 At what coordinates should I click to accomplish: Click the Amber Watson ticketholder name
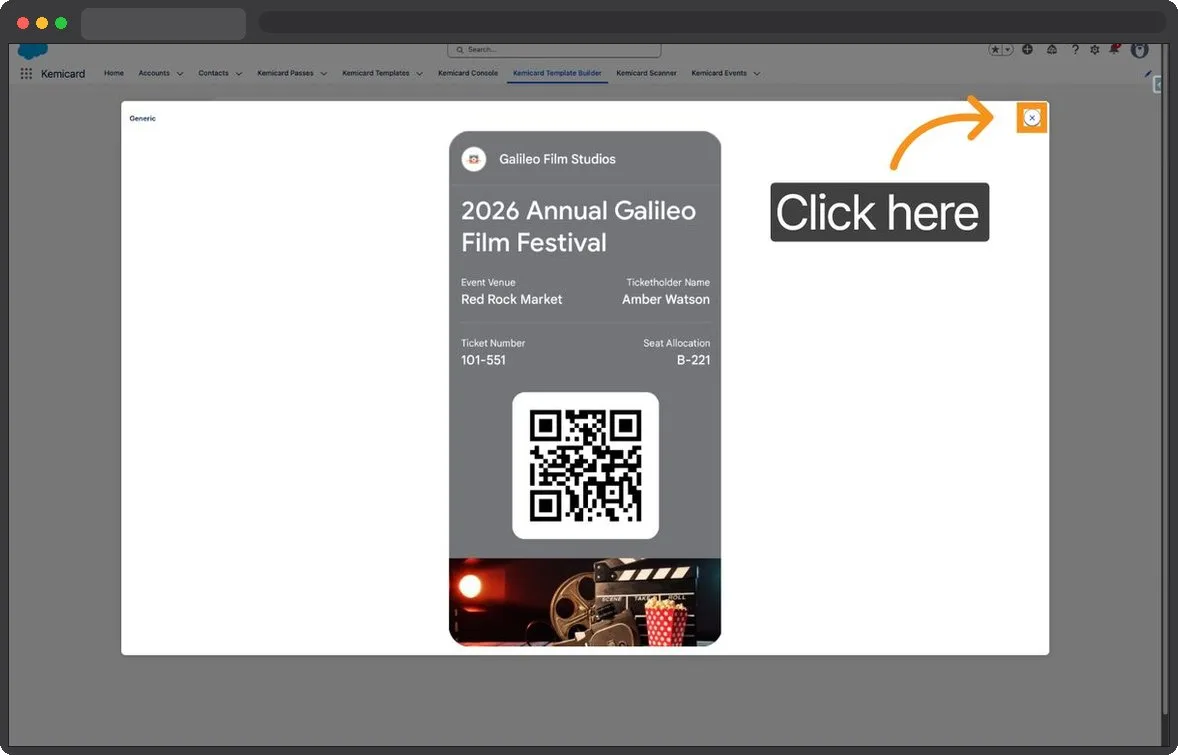(x=666, y=299)
